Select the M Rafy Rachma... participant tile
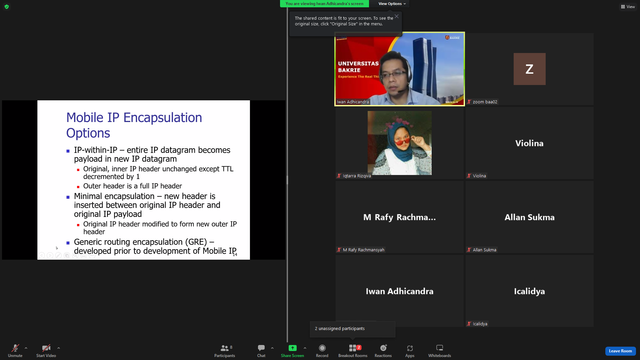640x360 pixels. pos(400,217)
